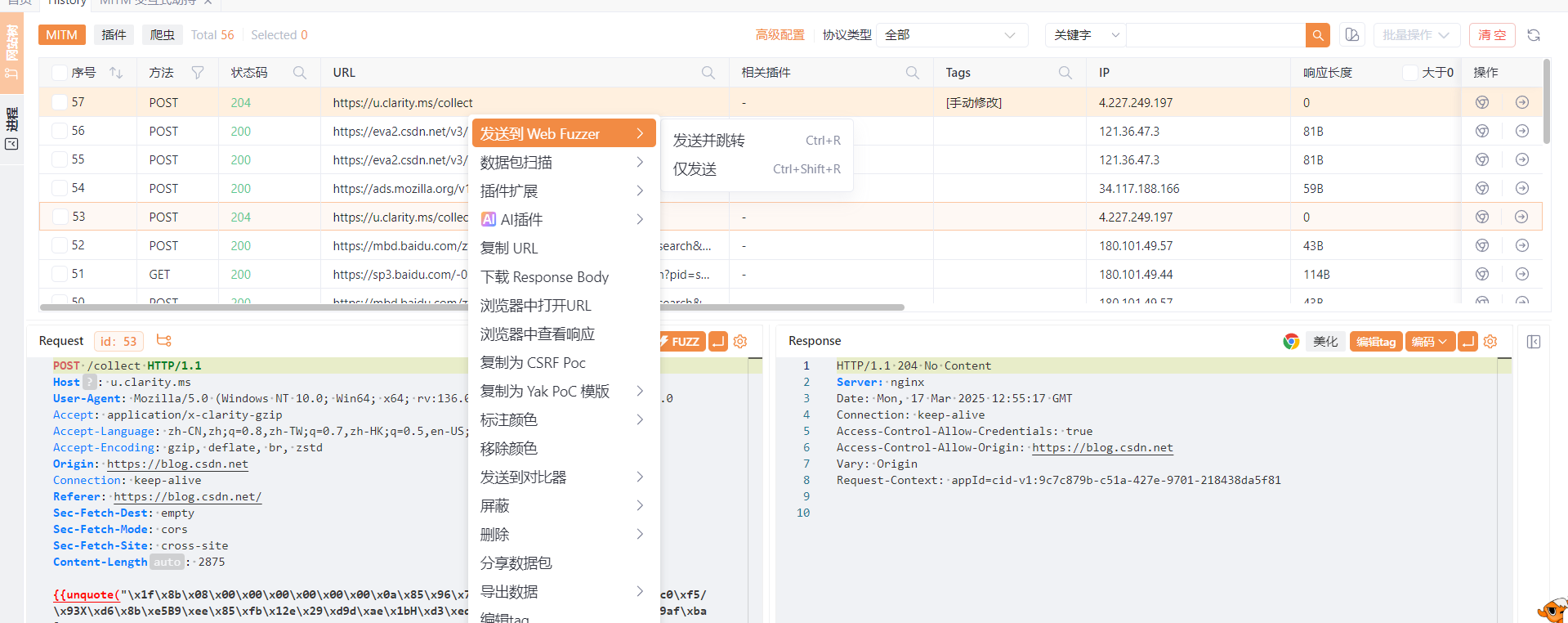The image size is (1568, 623).
Task: Expand the 插件扩展 submenu
Action: 563,190
